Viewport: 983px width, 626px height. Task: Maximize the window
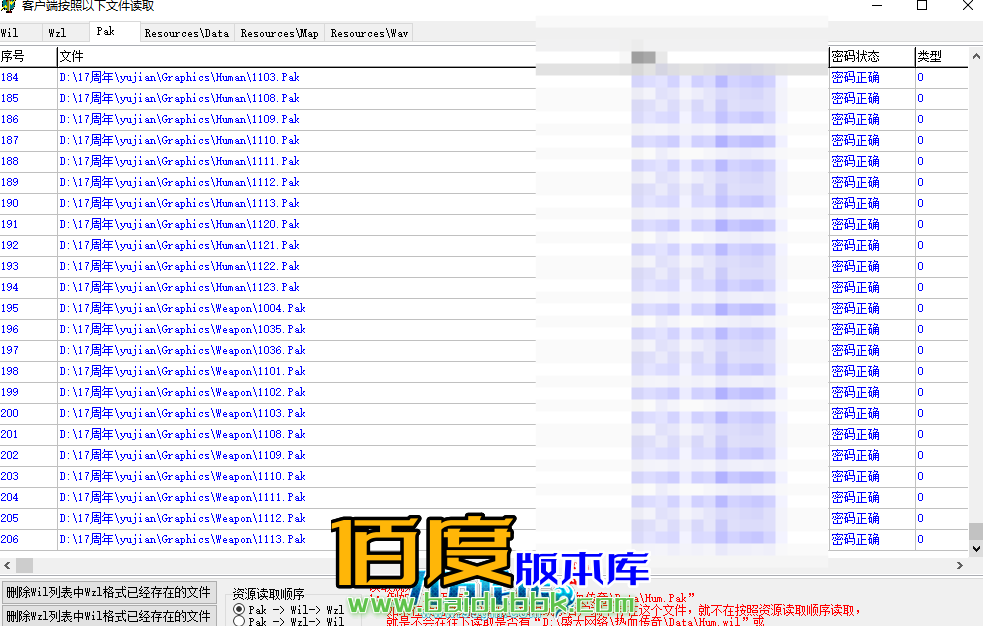[921, 6]
